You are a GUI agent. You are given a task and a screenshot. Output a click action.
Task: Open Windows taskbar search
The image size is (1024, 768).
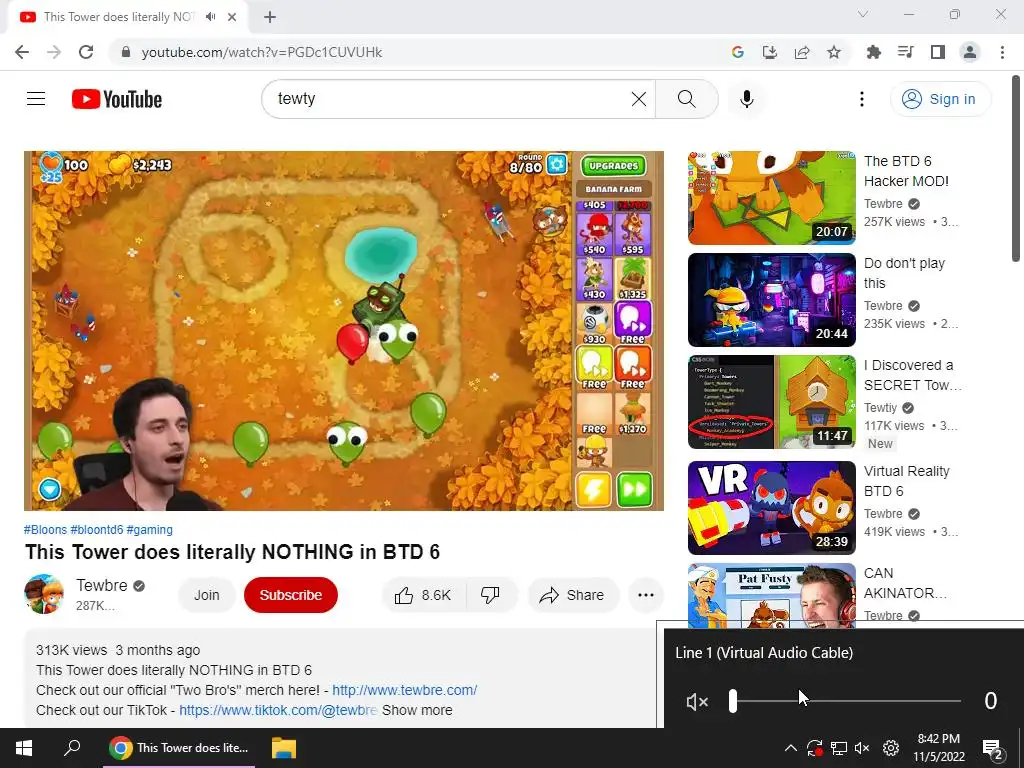[72, 748]
